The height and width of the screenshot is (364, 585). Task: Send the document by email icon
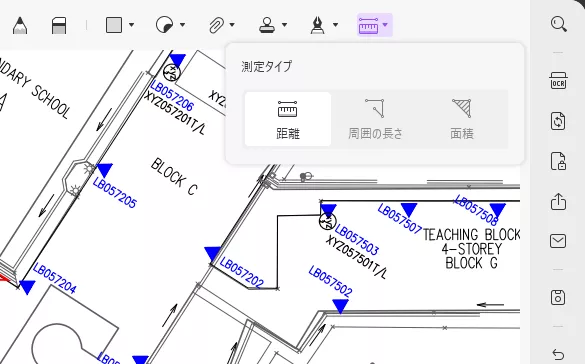coord(558,241)
